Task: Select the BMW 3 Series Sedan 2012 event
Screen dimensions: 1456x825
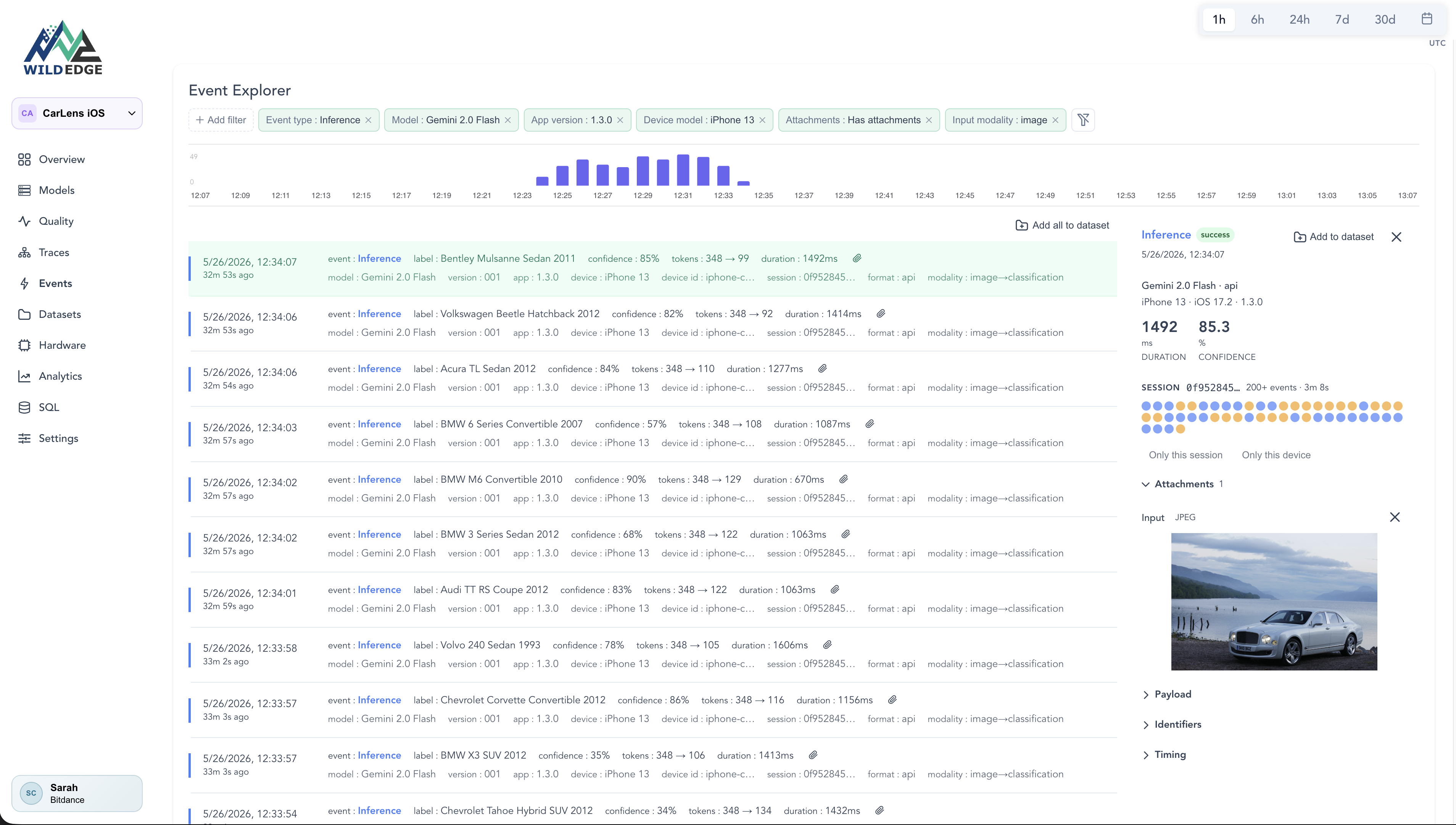Action: point(653,544)
